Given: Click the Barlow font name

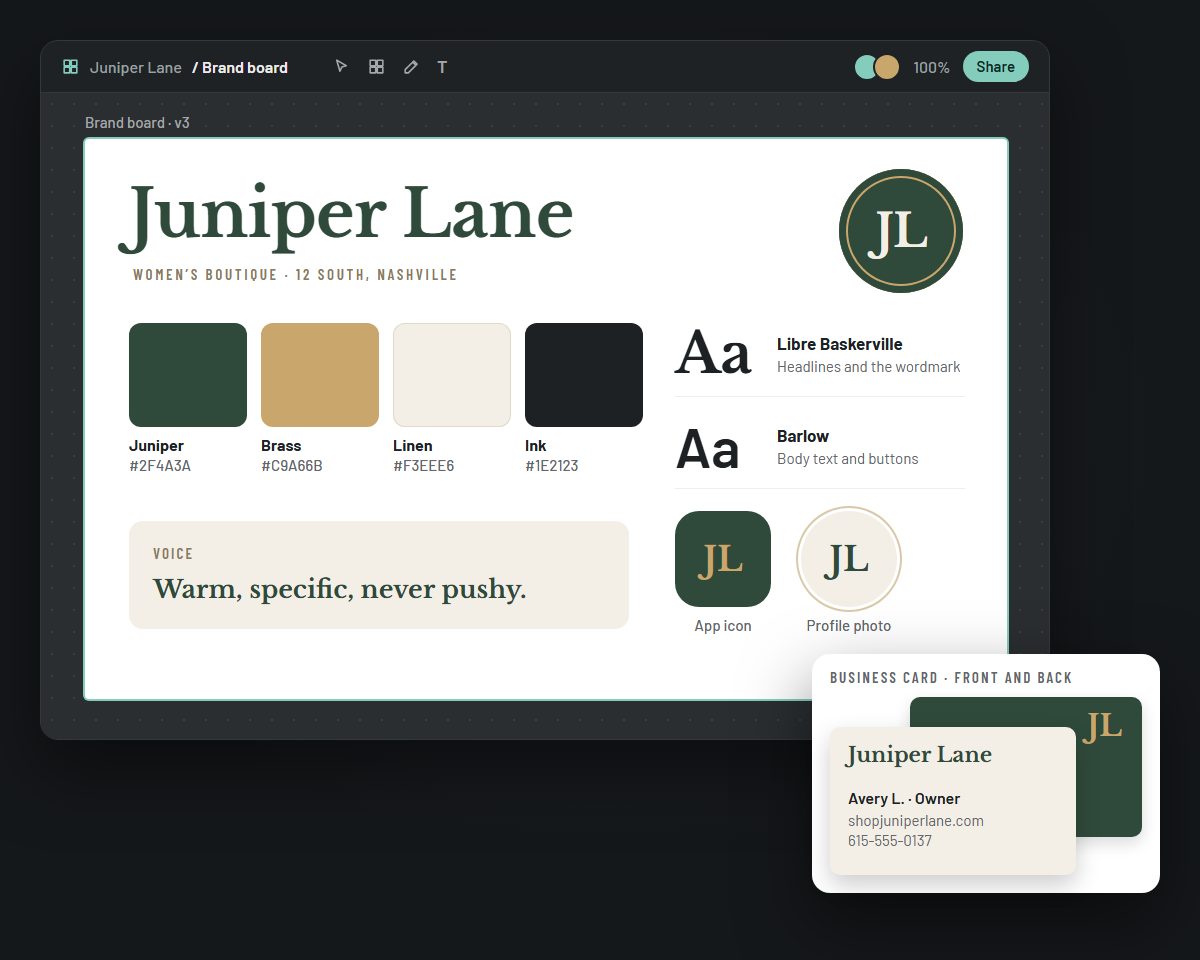Looking at the screenshot, I should (x=803, y=436).
